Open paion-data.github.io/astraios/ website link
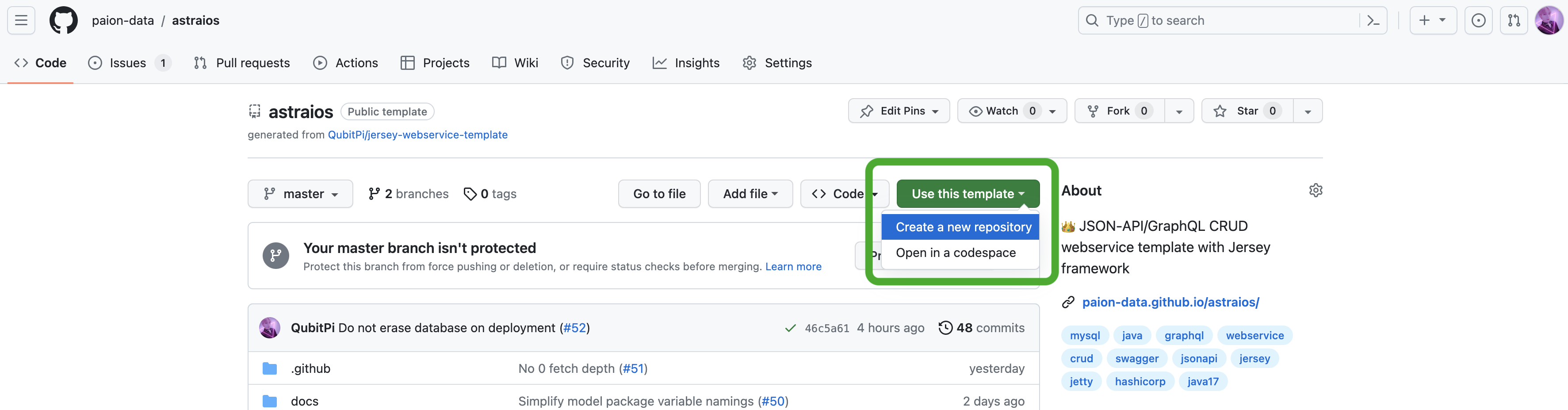 click(1170, 302)
